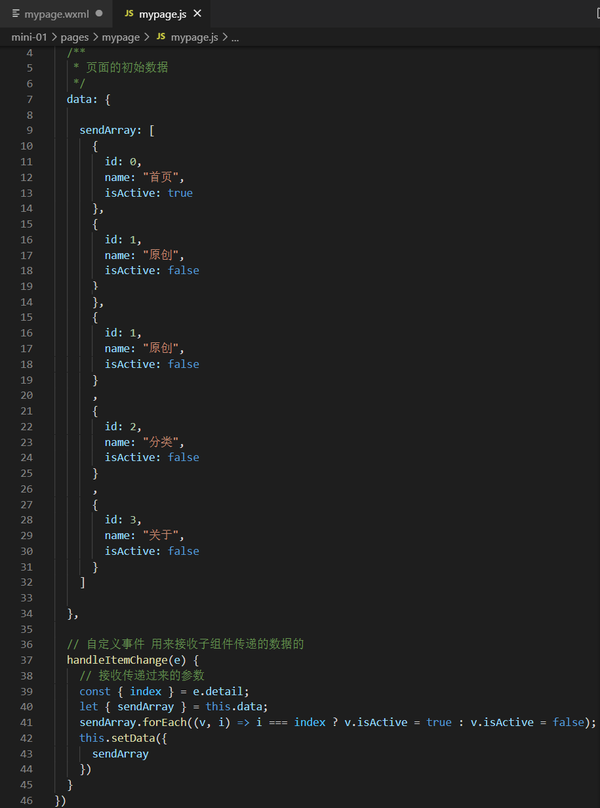
Task: Click the true value of isActive
Action: pyautogui.click(x=180, y=193)
